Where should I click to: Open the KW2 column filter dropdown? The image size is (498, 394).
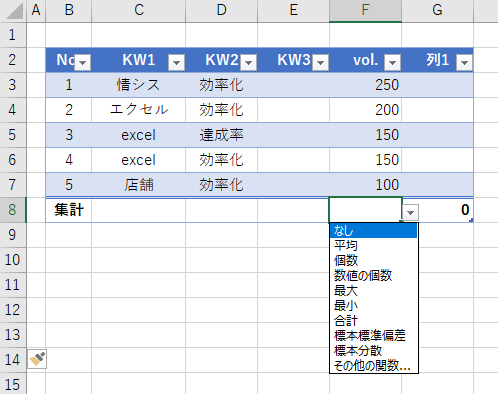(248, 62)
